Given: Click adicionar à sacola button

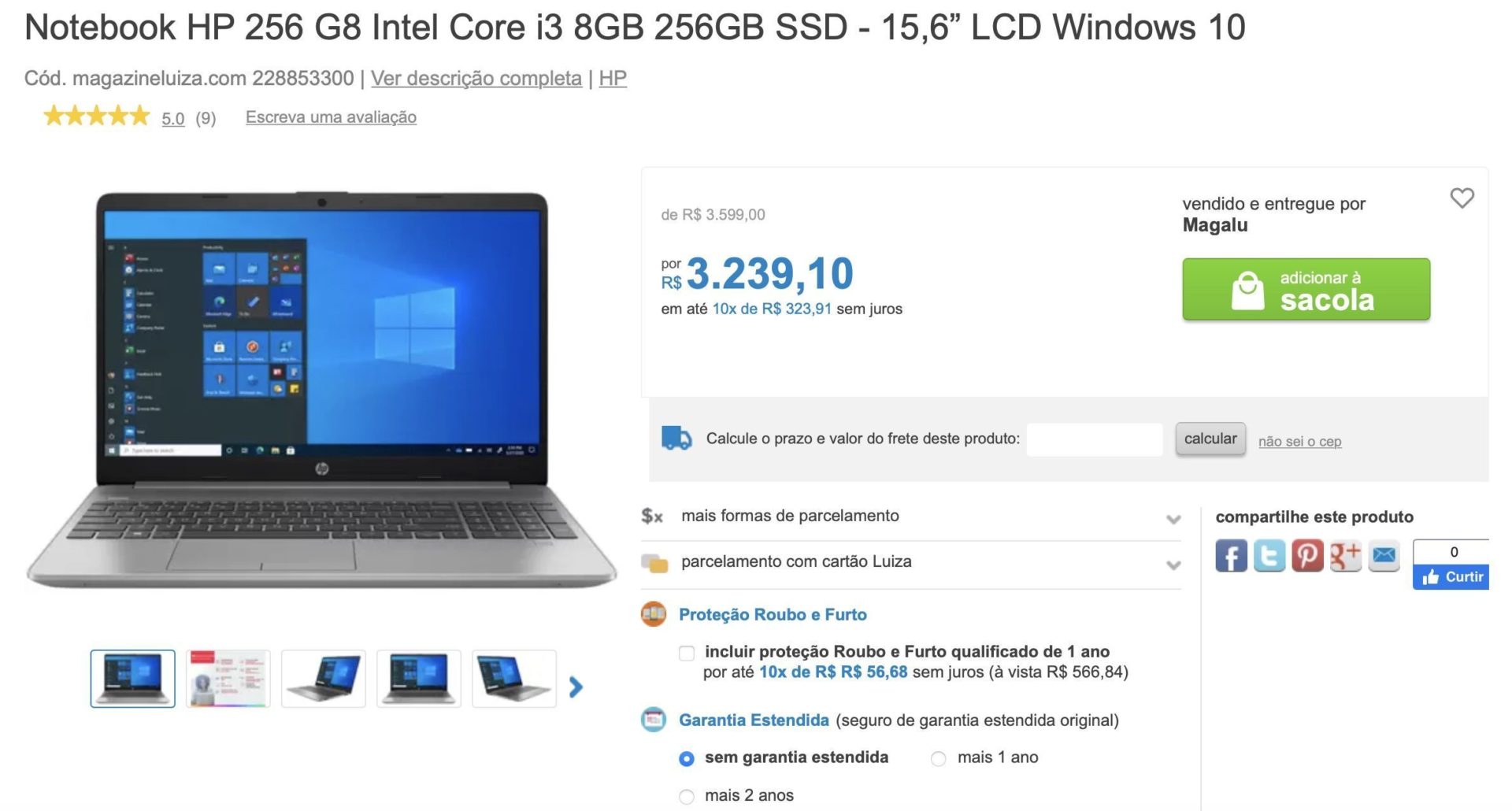Looking at the screenshot, I should [x=1306, y=289].
